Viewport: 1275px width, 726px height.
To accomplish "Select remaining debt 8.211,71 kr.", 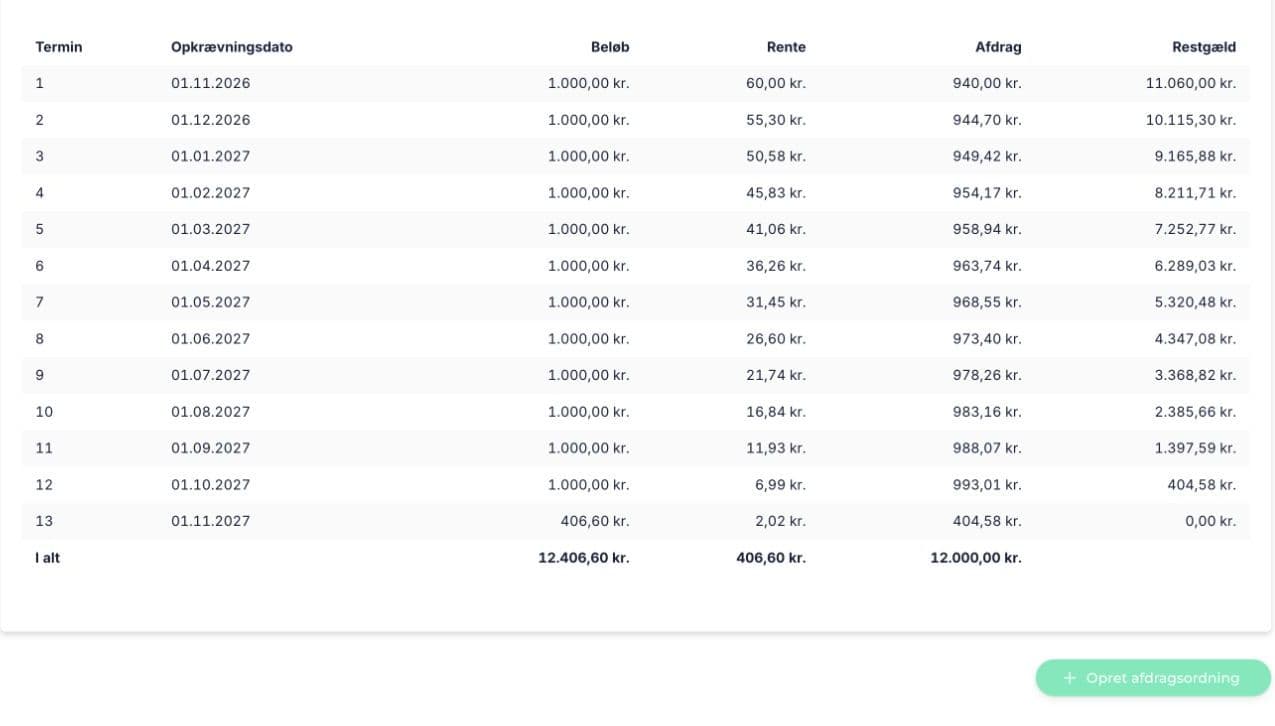I will [1196, 193].
